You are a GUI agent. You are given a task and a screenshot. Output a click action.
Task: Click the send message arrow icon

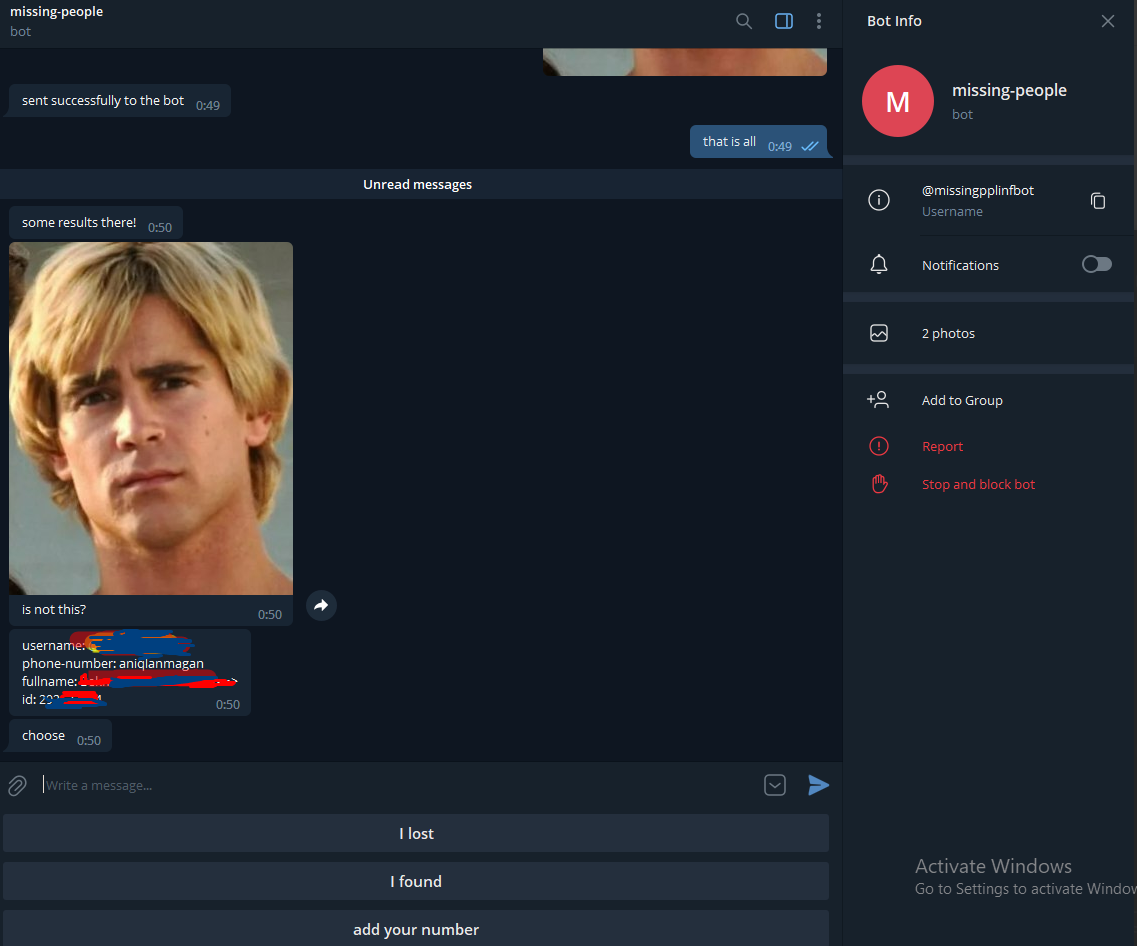tap(819, 785)
